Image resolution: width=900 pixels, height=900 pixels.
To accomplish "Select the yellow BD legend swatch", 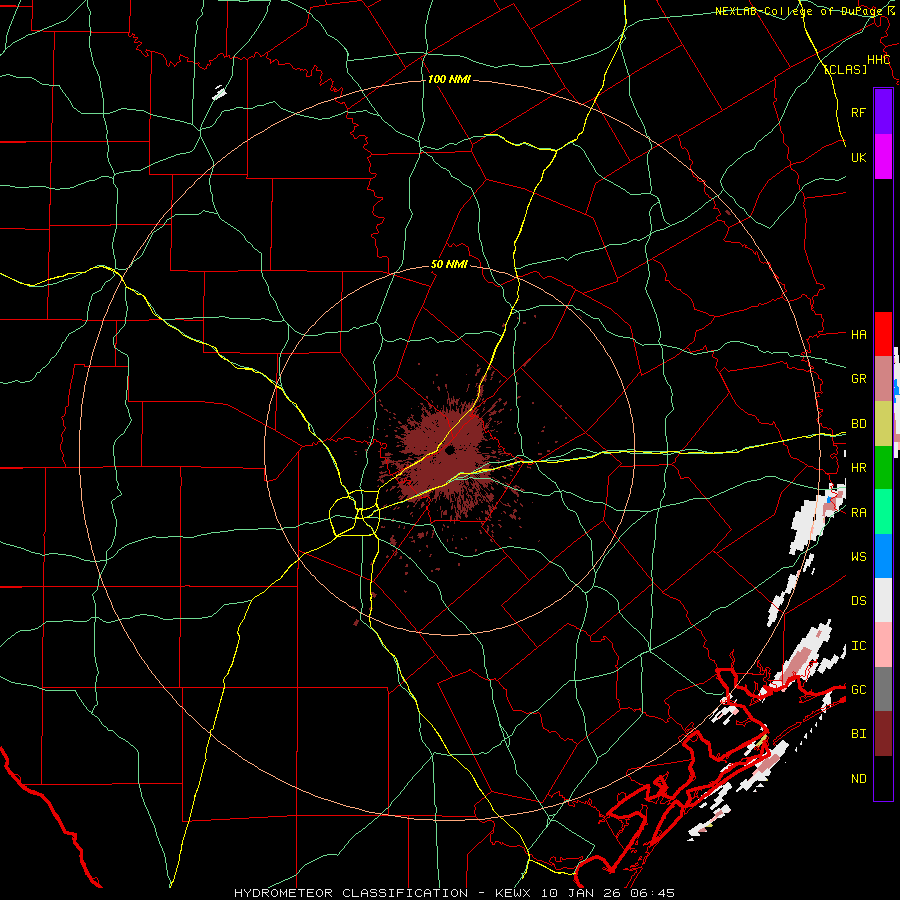I will tap(883, 424).
